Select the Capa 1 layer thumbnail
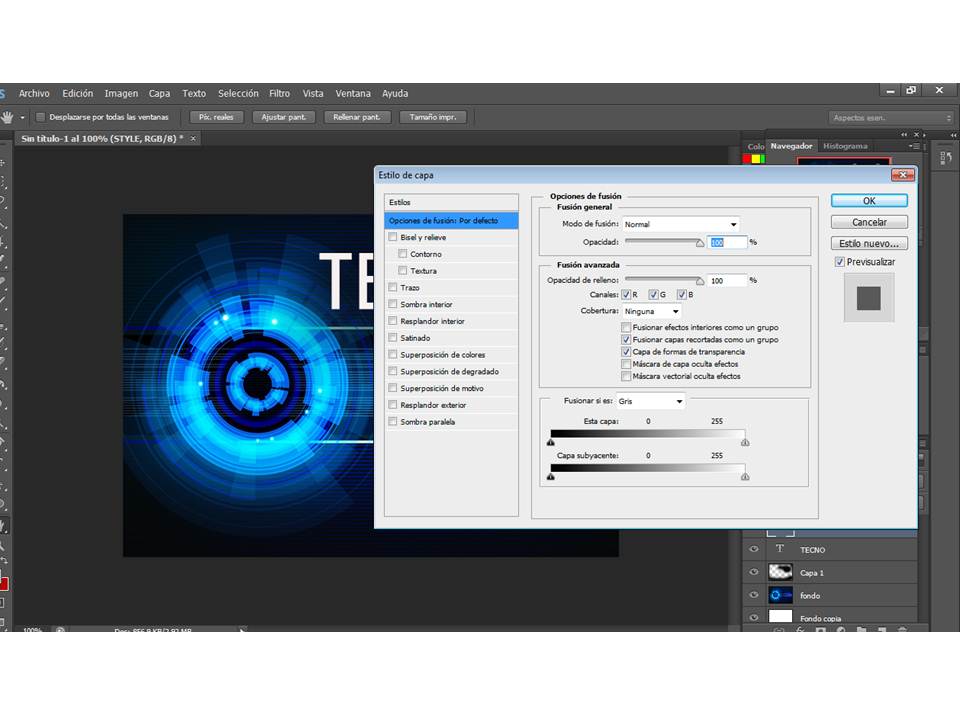Image resolution: width=960 pixels, height=720 pixels. point(780,572)
